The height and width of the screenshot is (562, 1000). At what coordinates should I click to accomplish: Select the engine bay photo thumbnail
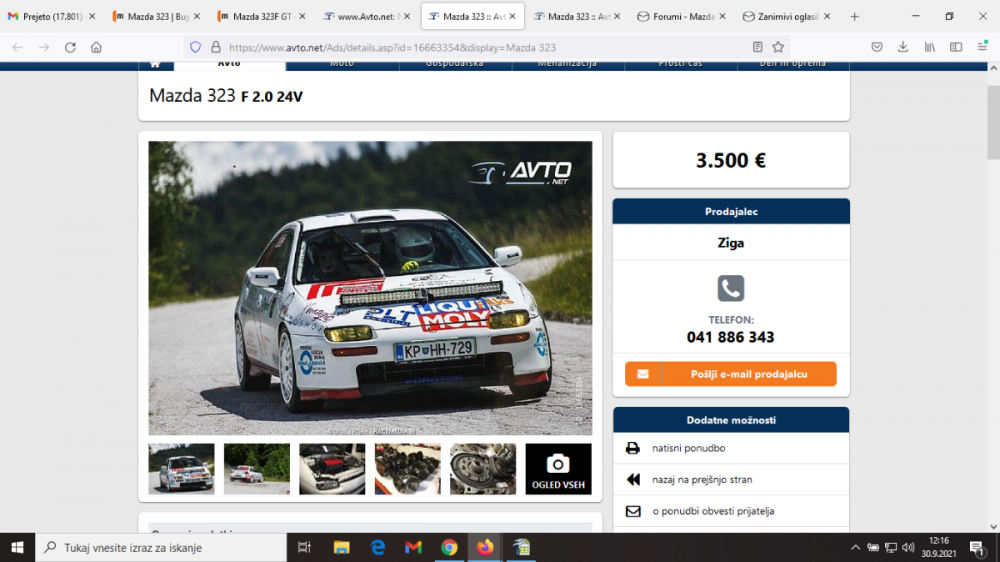pos(332,469)
